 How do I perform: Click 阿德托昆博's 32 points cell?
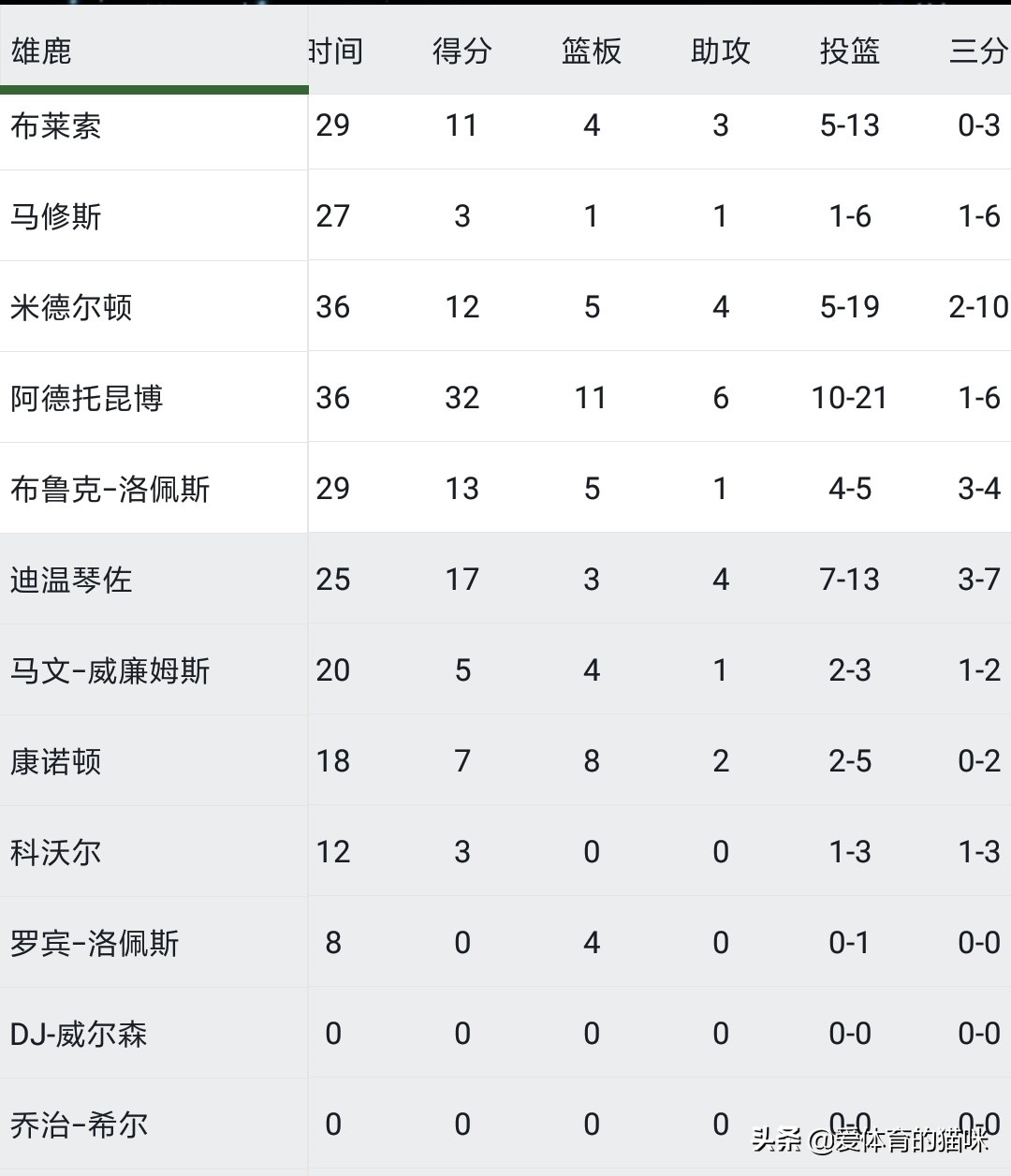[x=462, y=398]
